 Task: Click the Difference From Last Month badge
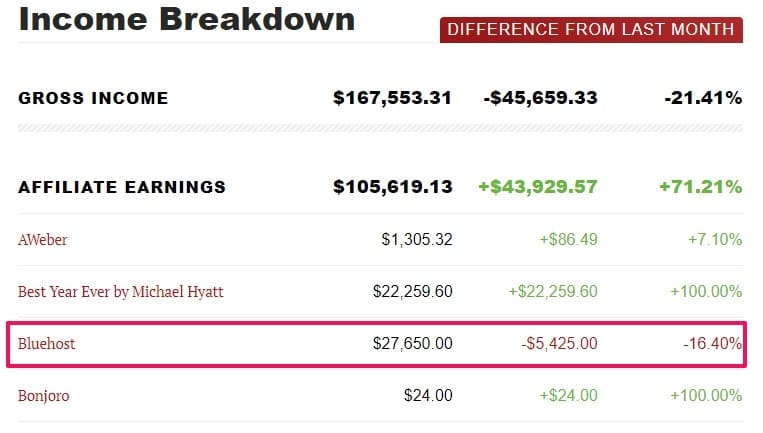tap(591, 30)
